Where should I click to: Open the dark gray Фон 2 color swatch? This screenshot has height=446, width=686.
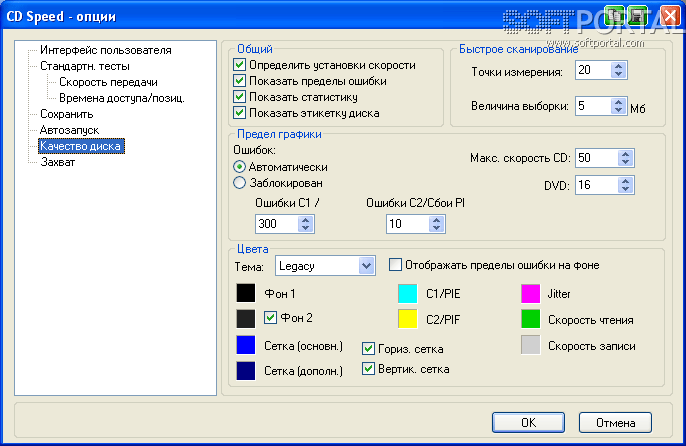(246, 319)
